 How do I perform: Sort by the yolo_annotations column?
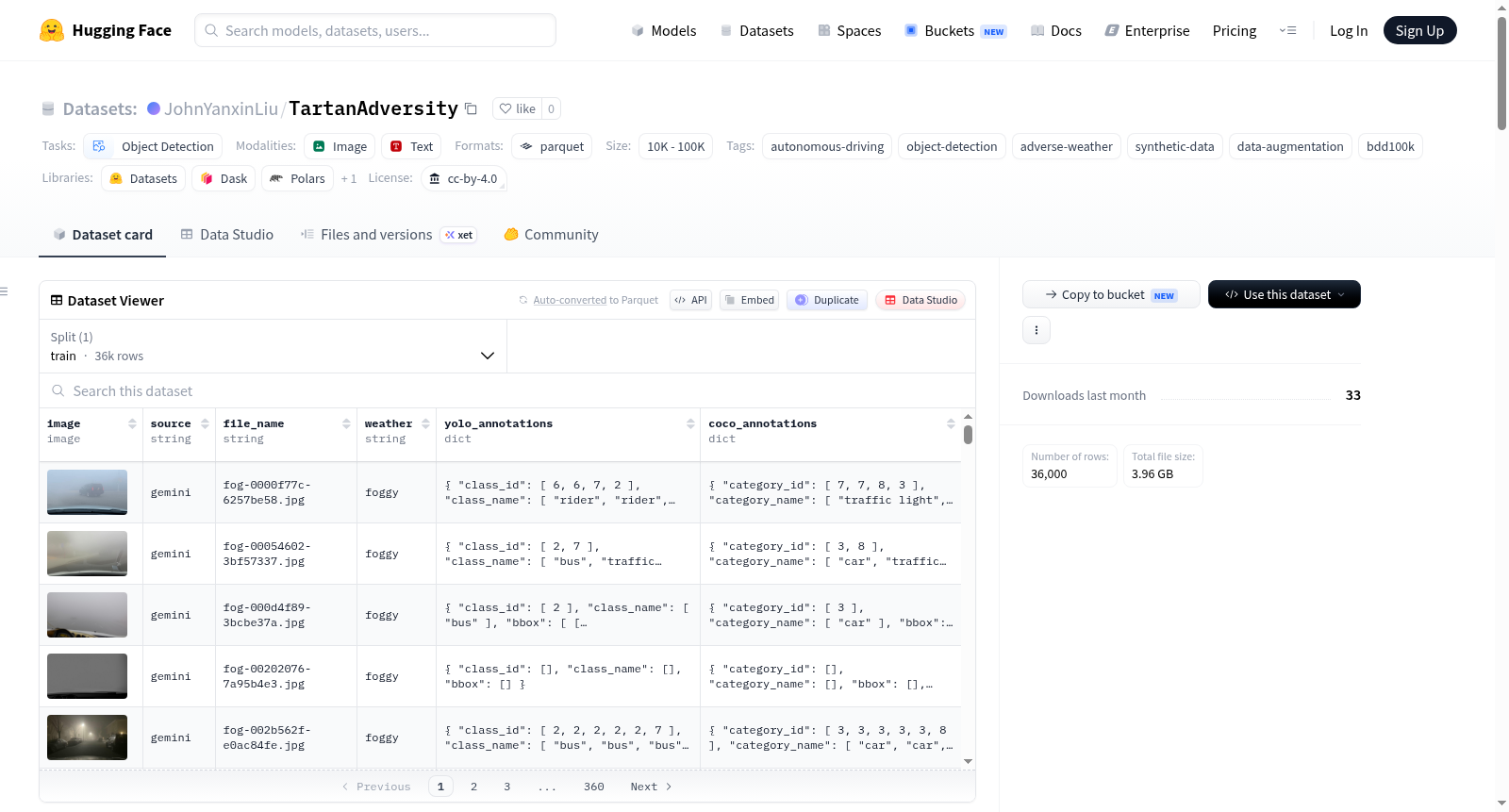click(690, 423)
